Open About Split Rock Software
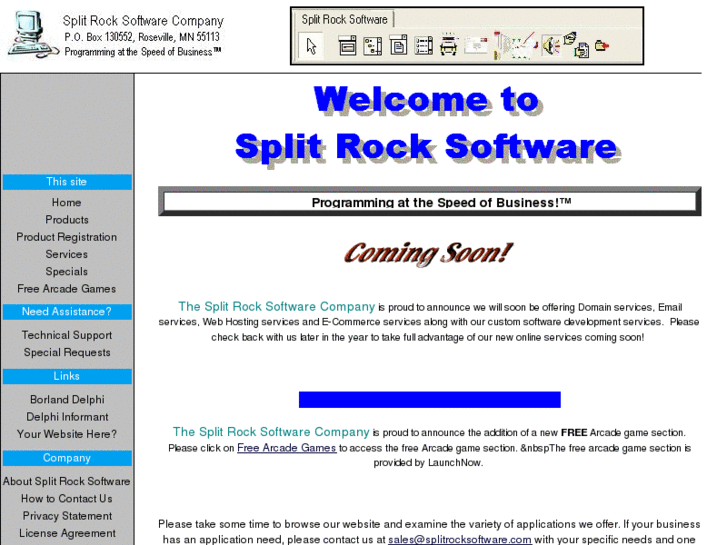The height and width of the screenshot is (545, 727). click(x=67, y=481)
